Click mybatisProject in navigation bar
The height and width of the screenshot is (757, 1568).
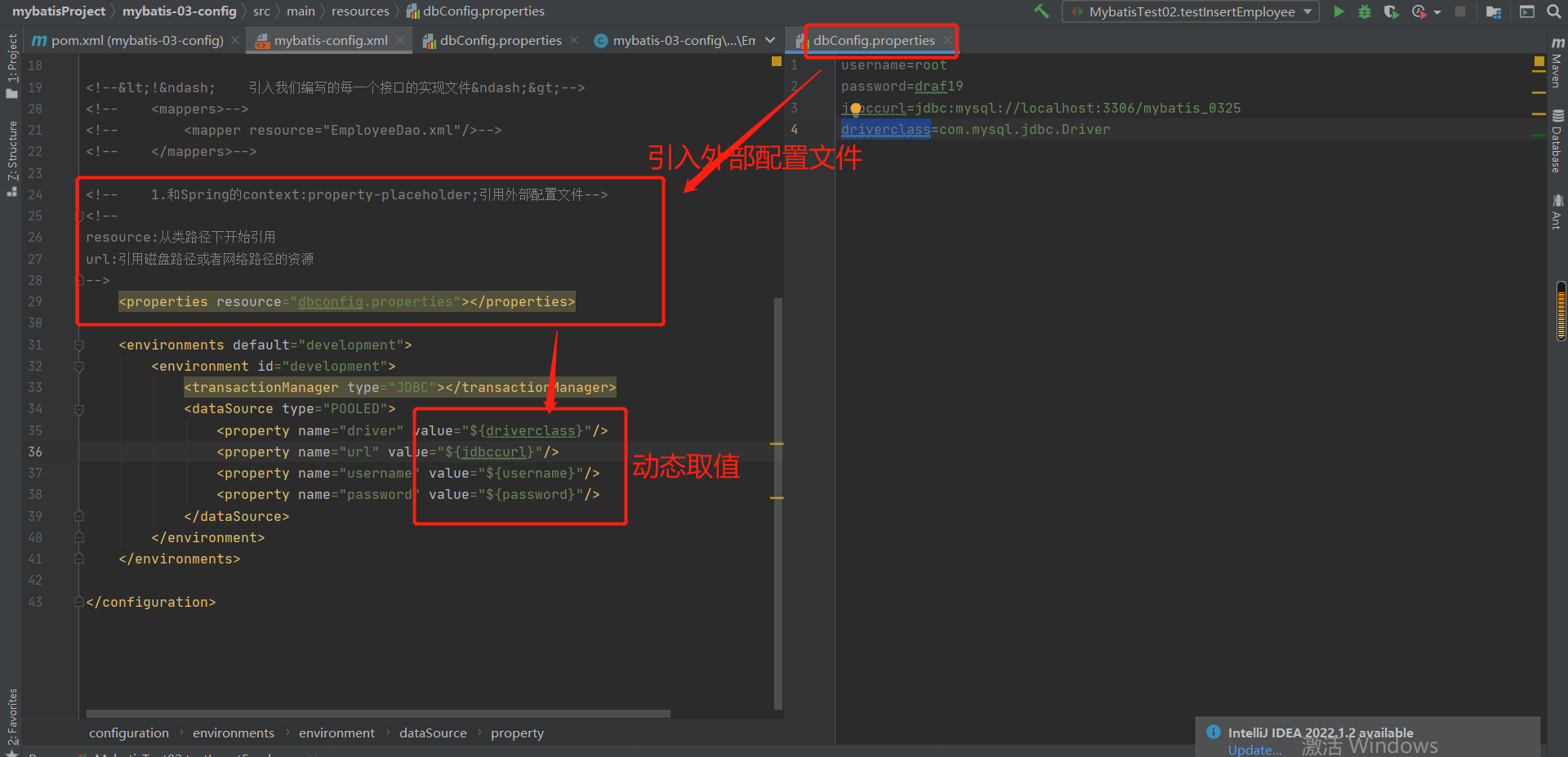pos(59,11)
